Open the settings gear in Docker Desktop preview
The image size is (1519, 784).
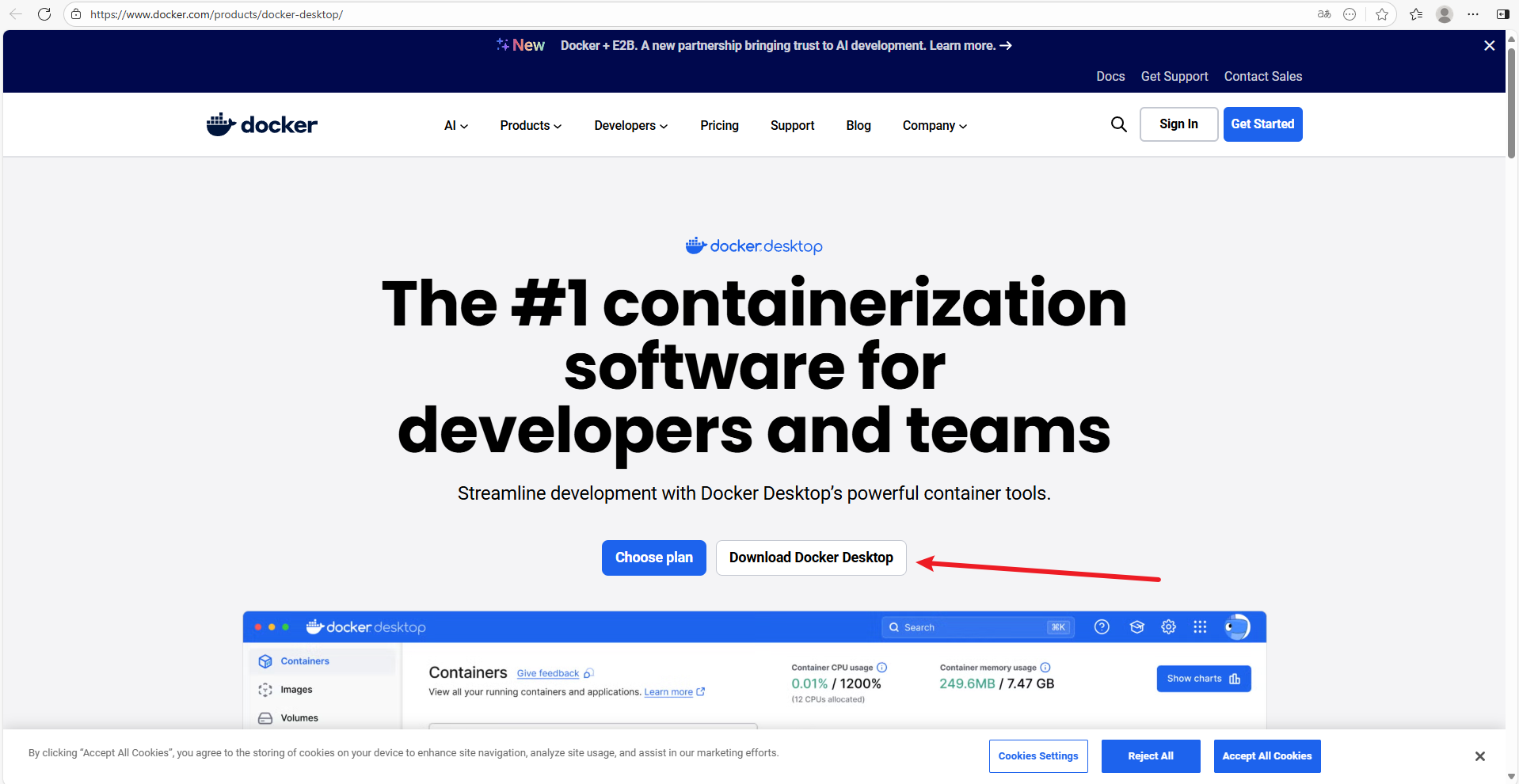[x=1168, y=627]
